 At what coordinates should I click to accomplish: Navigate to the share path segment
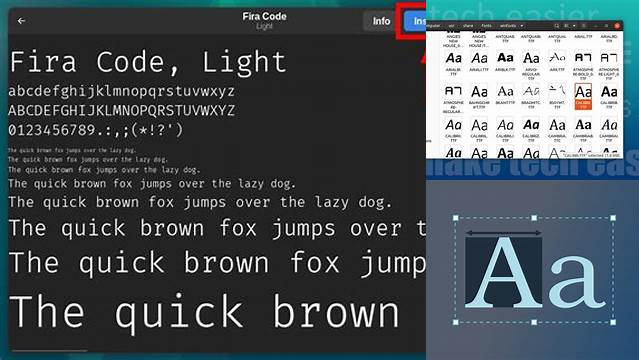468,26
